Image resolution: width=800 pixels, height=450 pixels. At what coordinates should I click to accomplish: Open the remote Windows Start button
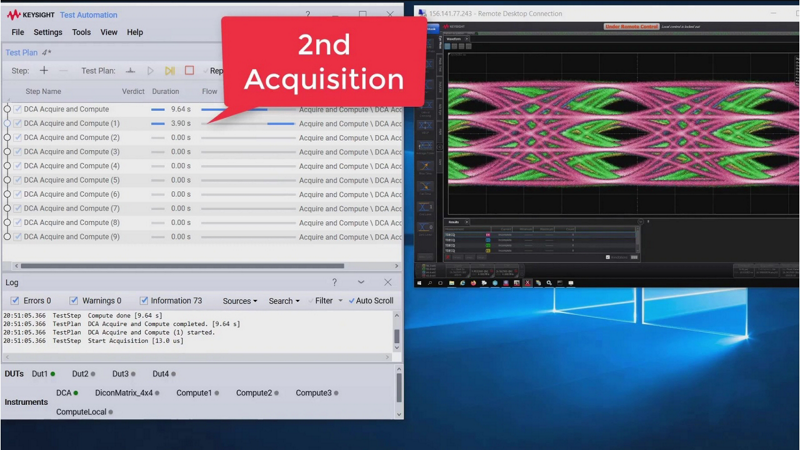point(419,283)
